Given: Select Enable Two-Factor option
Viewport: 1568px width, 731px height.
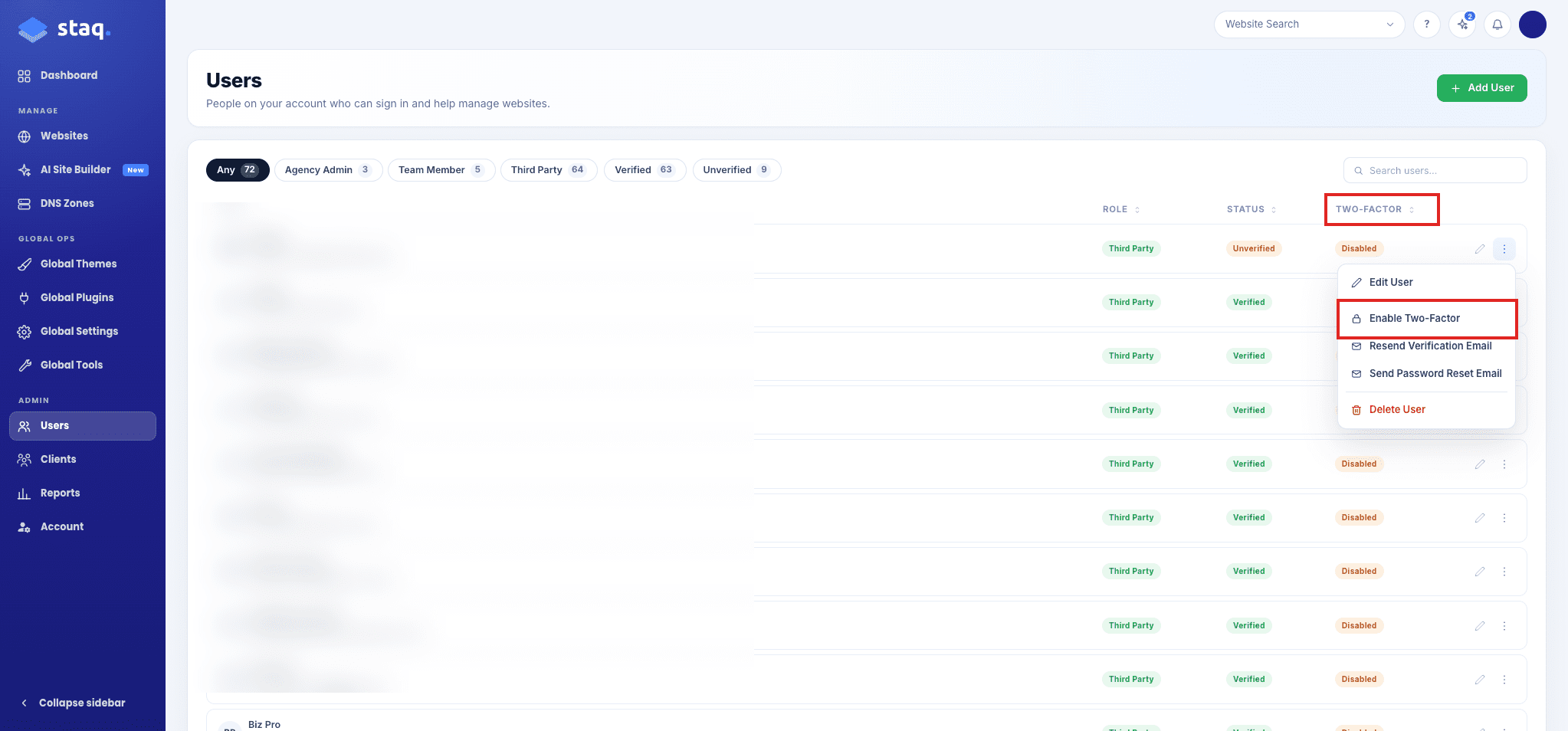Looking at the screenshot, I should 1426,318.
